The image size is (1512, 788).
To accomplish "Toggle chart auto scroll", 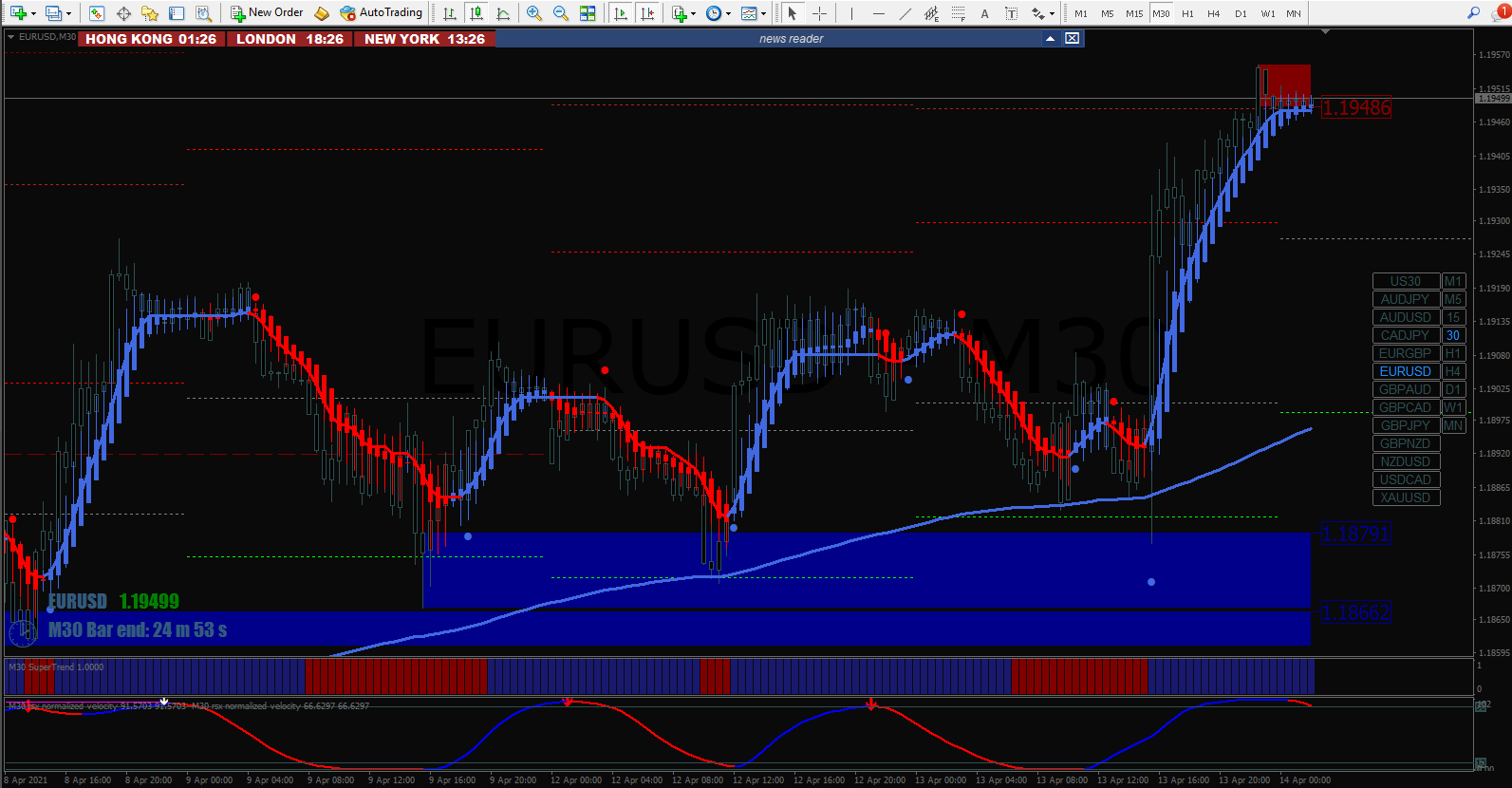I will [x=621, y=13].
